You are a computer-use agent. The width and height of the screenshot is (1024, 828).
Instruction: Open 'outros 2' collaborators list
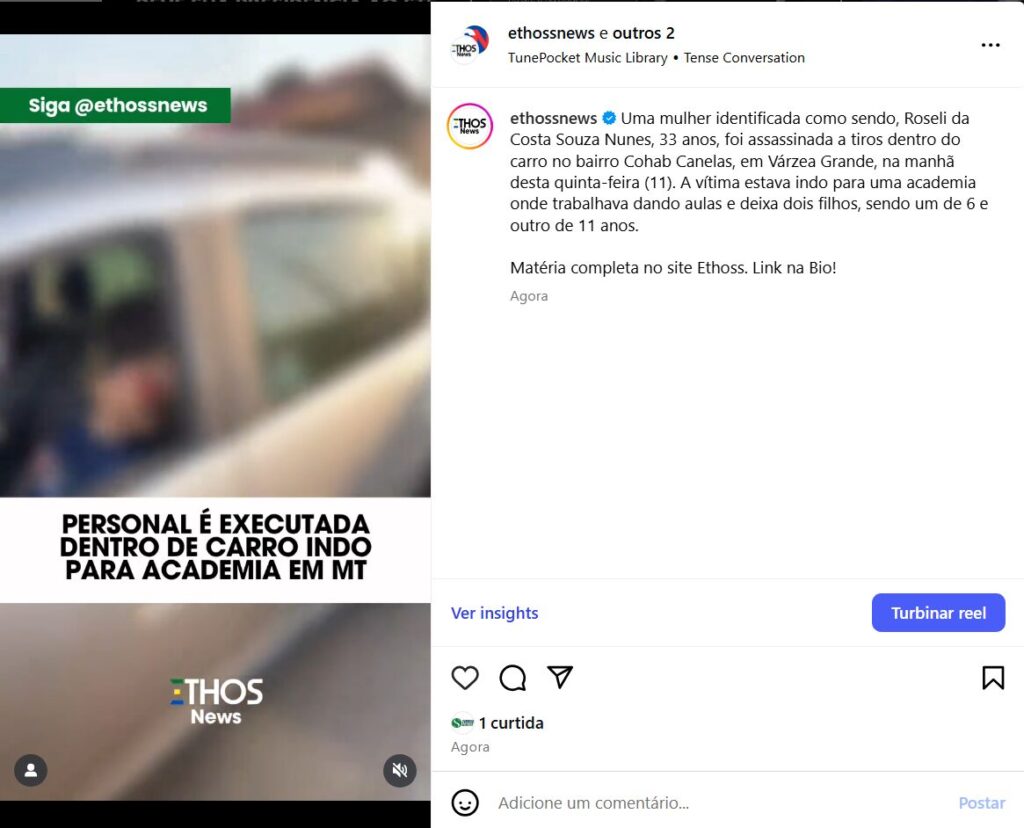pyautogui.click(x=643, y=33)
